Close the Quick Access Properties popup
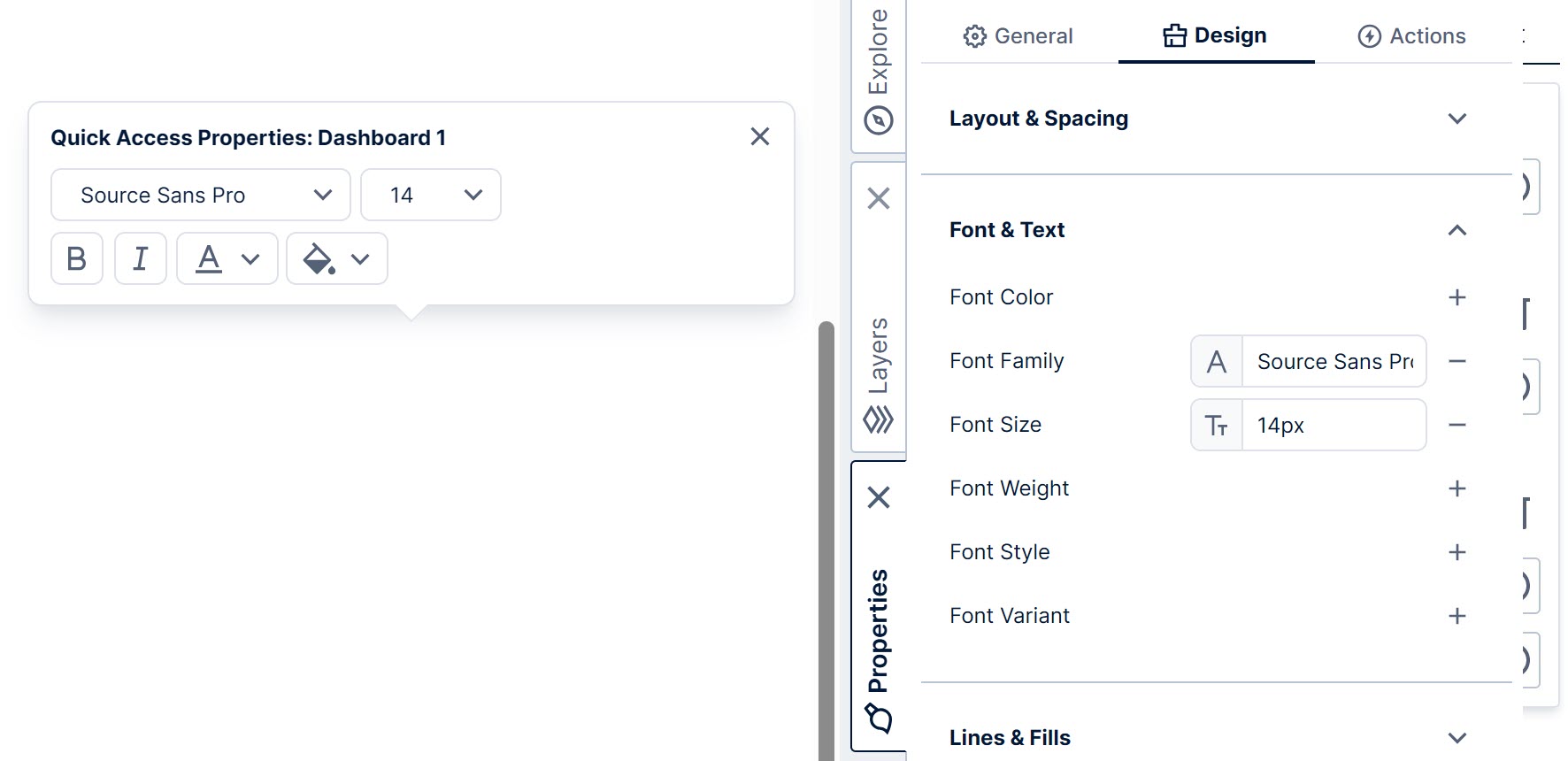The image size is (1568, 761). click(x=760, y=136)
